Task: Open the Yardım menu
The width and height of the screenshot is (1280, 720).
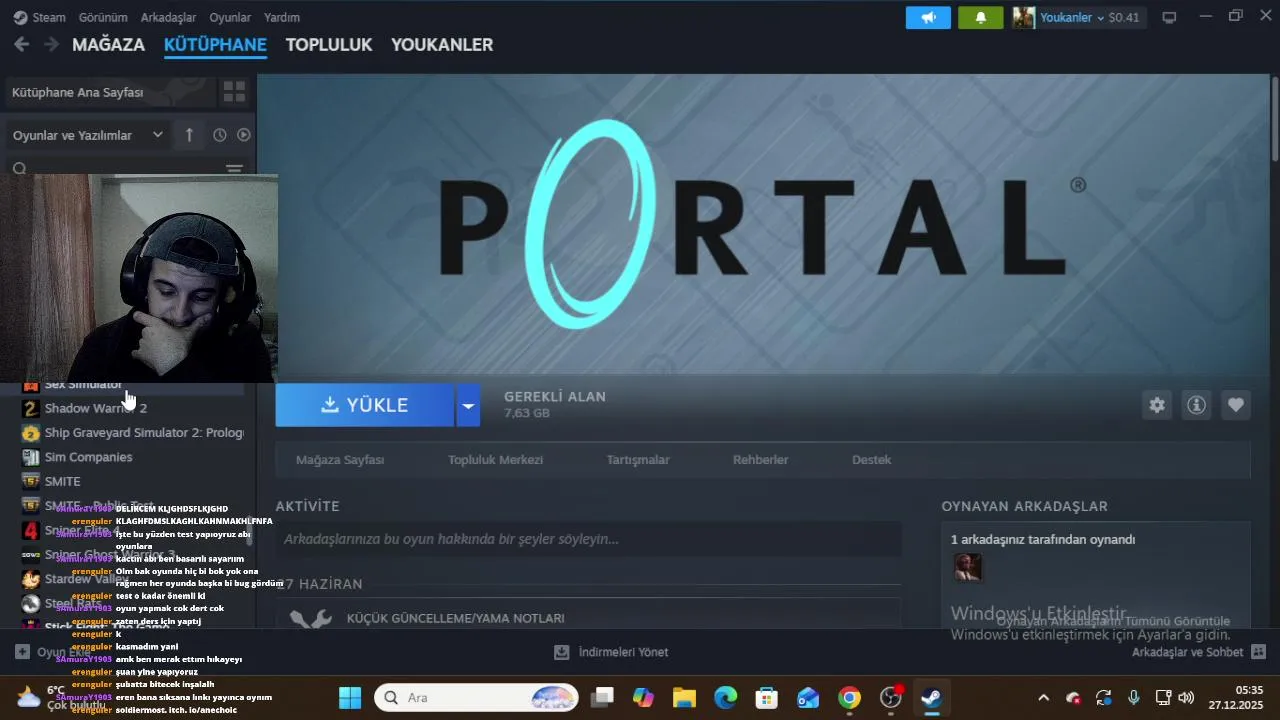Action: pyautogui.click(x=281, y=17)
